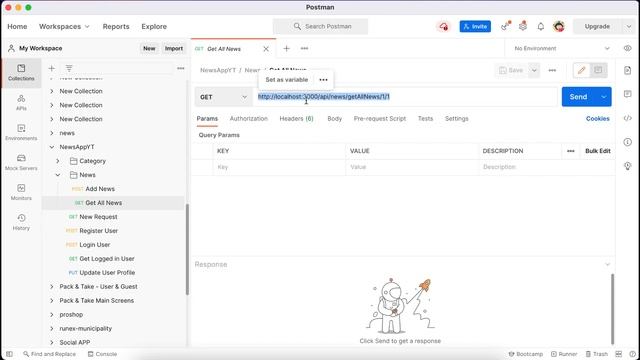Open the History sidebar panel

pyautogui.click(x=21, y=222)
